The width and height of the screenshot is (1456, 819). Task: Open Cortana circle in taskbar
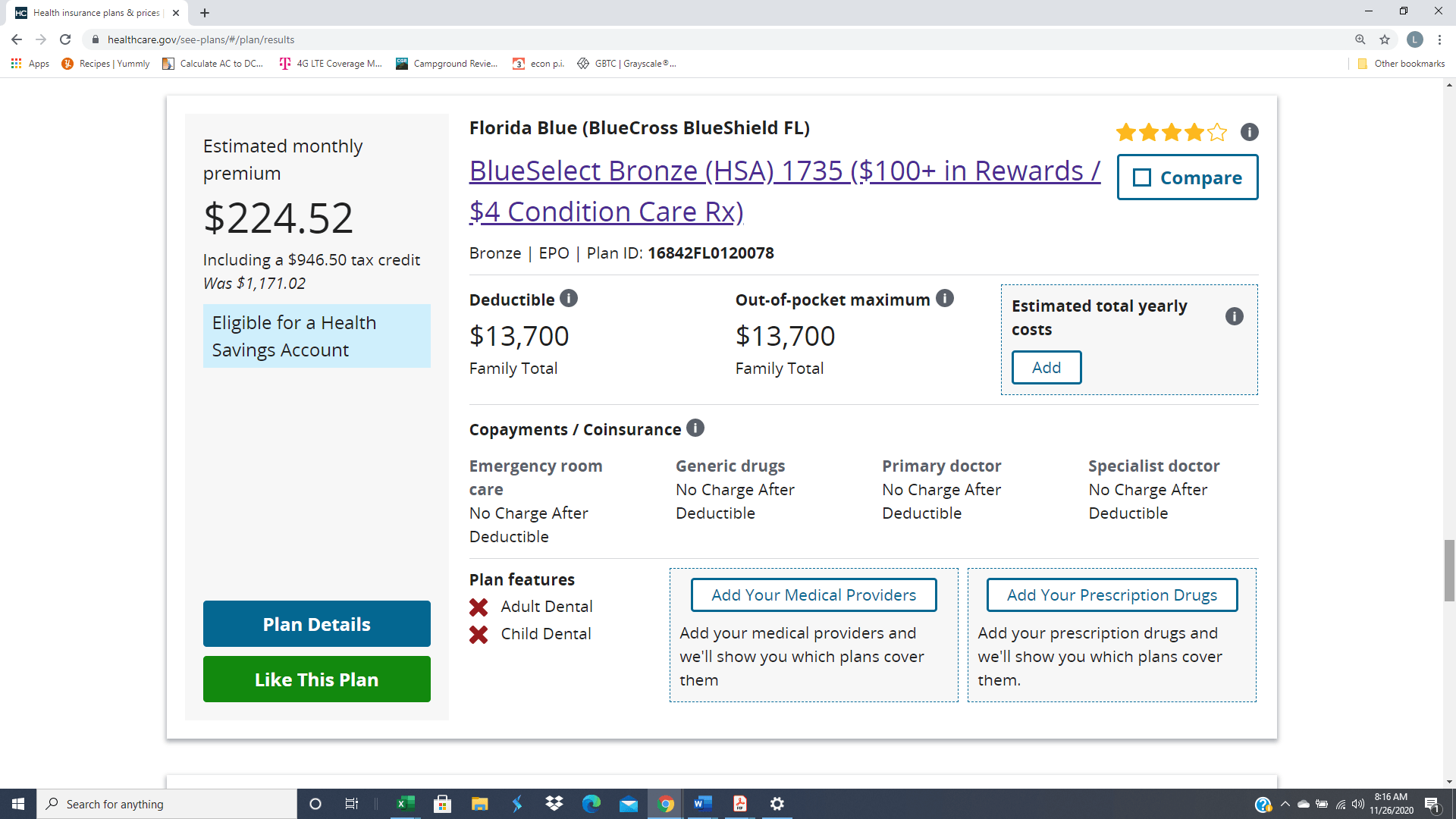(315, 804)
